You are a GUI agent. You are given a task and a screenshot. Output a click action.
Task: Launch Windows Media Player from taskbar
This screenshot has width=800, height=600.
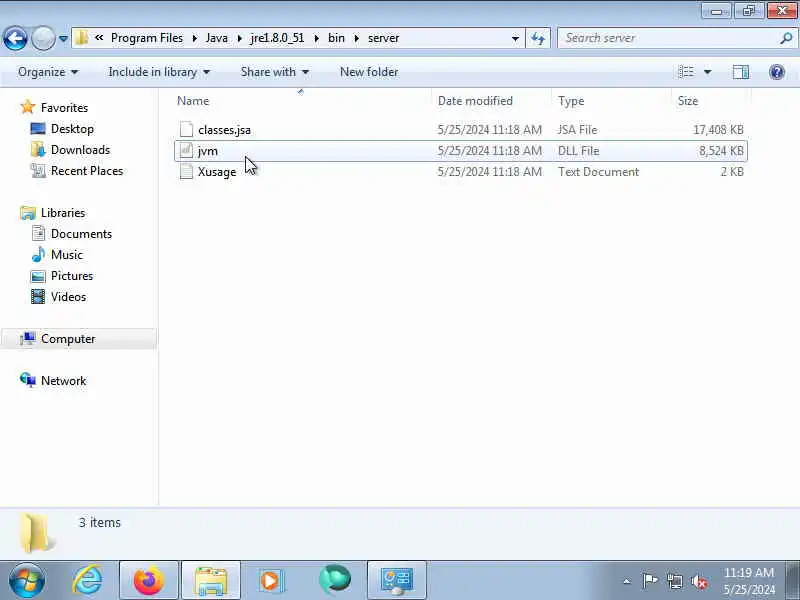click(x=270, y=580)
